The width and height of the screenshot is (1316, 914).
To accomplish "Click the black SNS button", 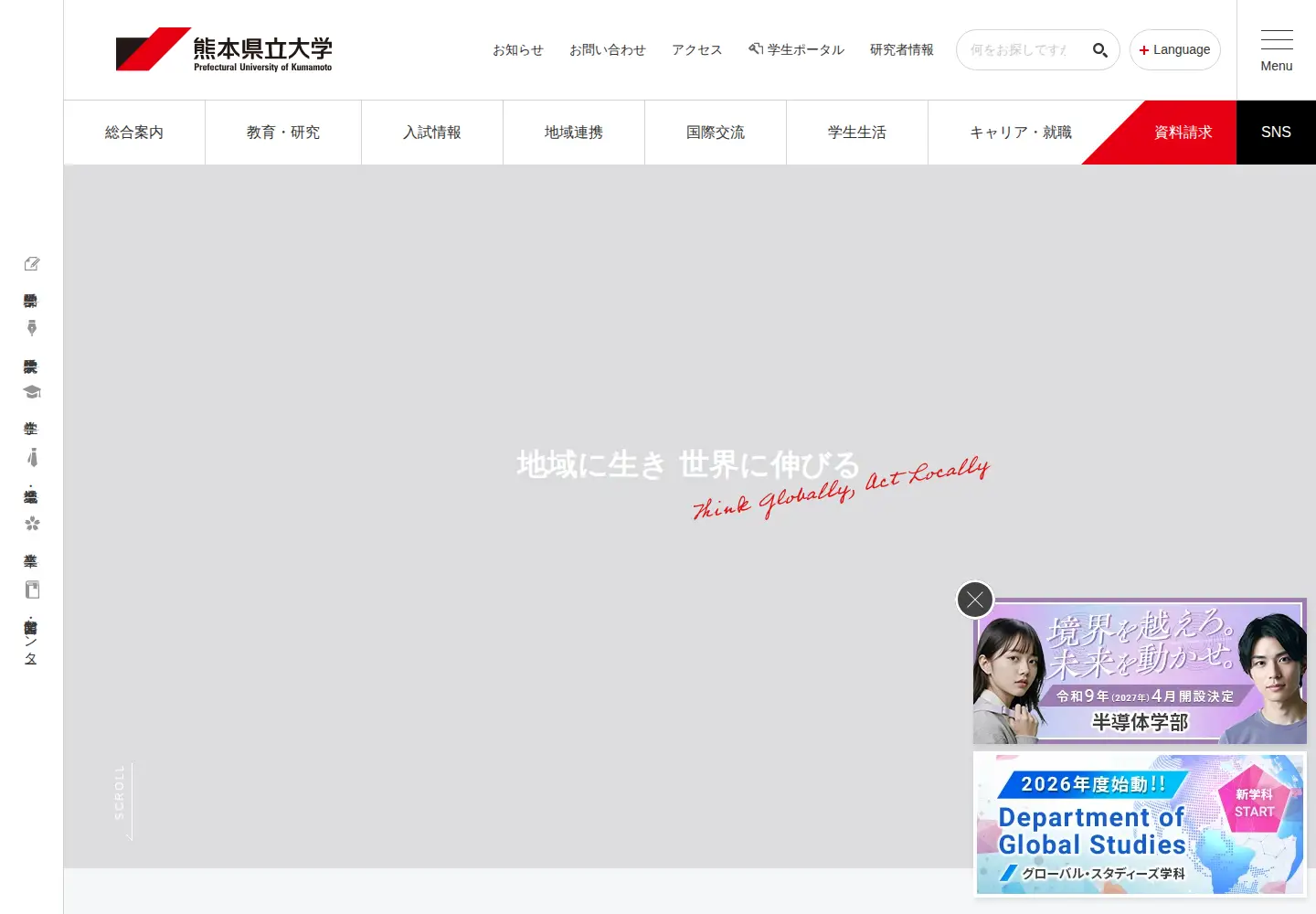I will [x=1277, y=133].
